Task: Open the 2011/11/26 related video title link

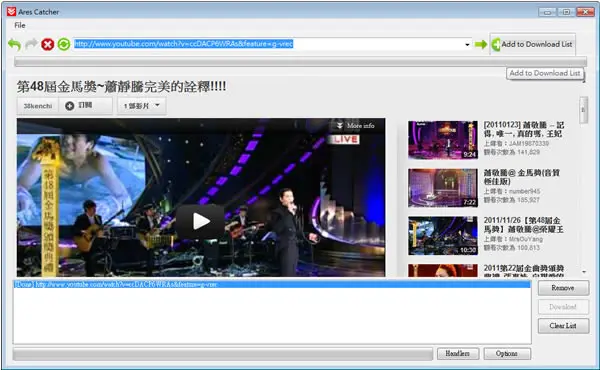Action: click(x=523, y=225)
